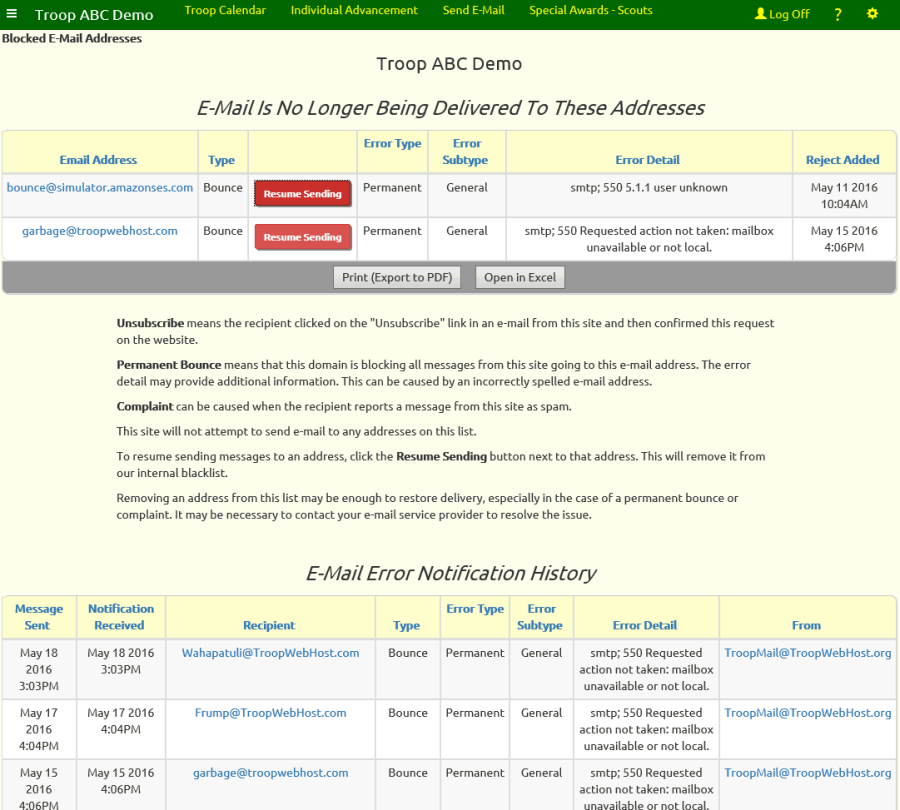Sort history by Notification Received column

click(121, 617)
